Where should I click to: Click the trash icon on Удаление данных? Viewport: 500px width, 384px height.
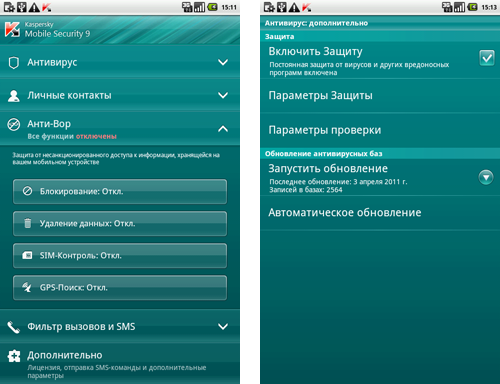tap(28, 223)
